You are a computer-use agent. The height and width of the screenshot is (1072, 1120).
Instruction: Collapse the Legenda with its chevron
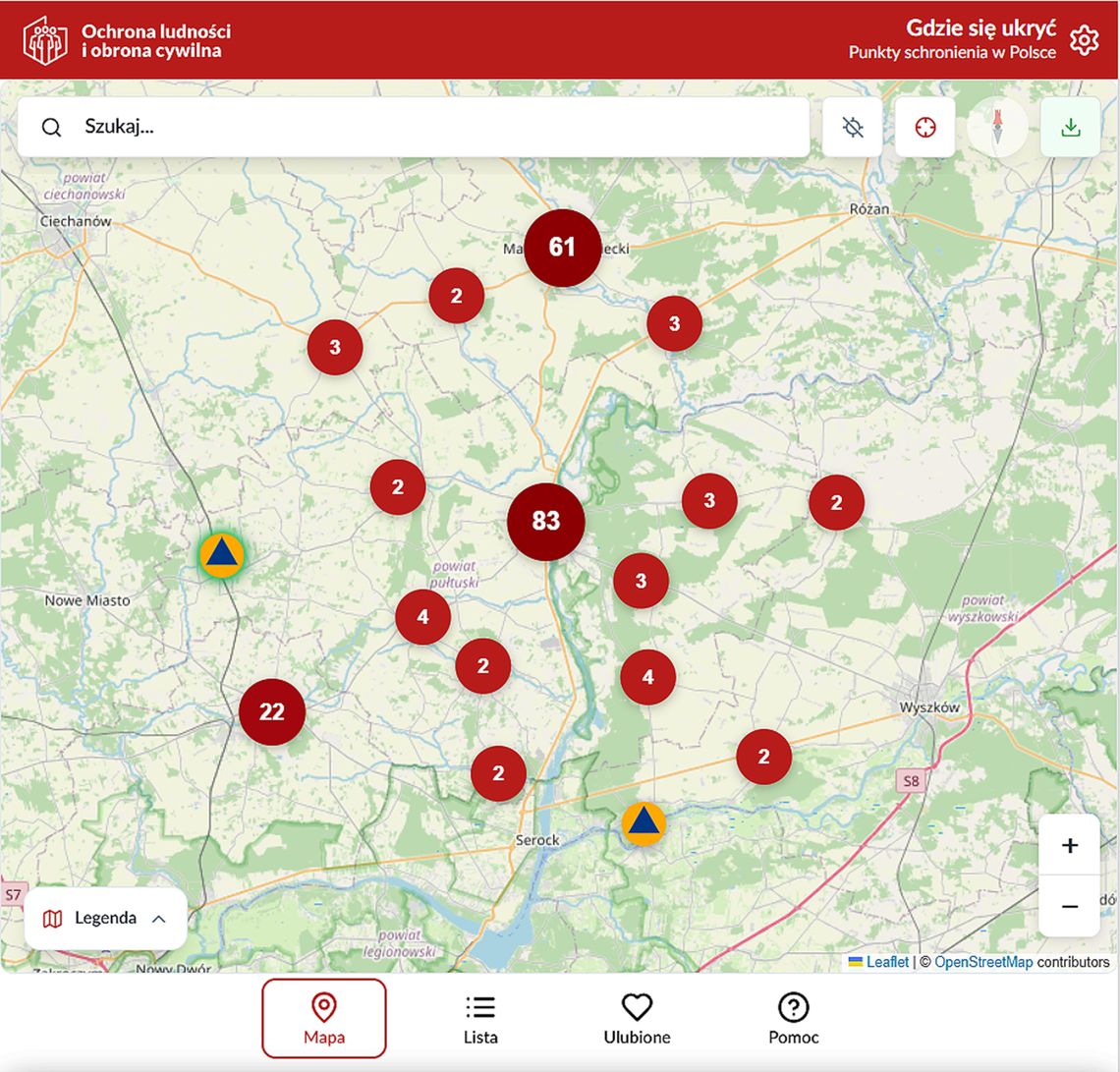click(158, 918)
